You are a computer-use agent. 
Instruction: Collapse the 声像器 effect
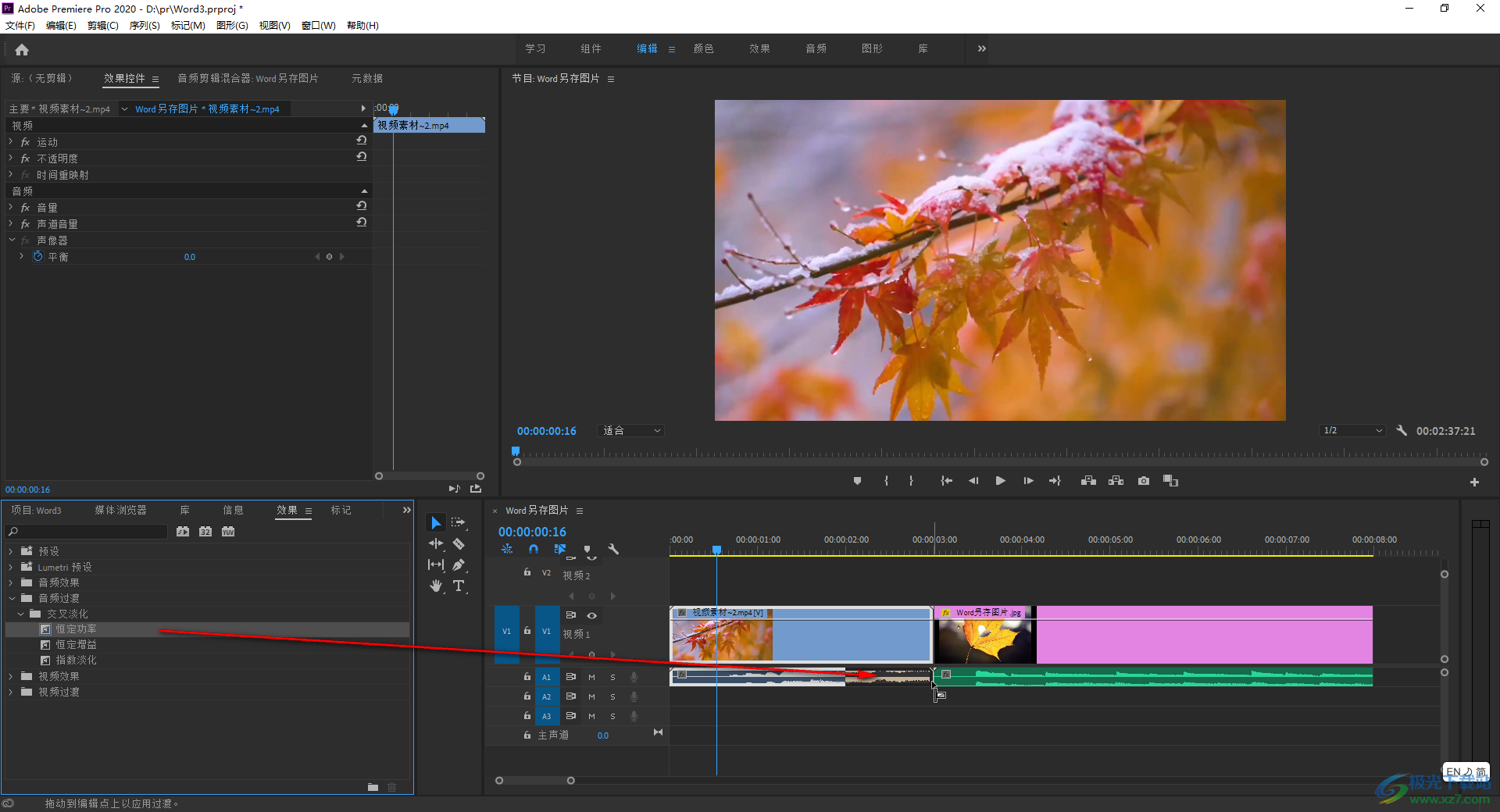(x=11, y=240)
